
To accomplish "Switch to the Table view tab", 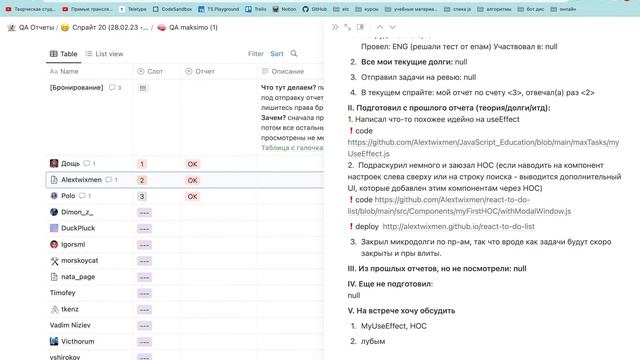I will pos(64,54).
